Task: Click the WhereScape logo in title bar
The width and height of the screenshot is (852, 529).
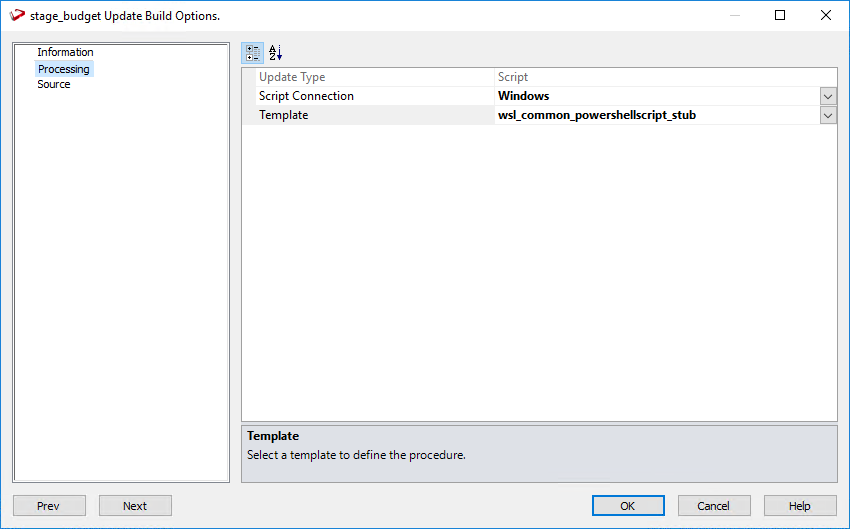Action: [17, 16]
